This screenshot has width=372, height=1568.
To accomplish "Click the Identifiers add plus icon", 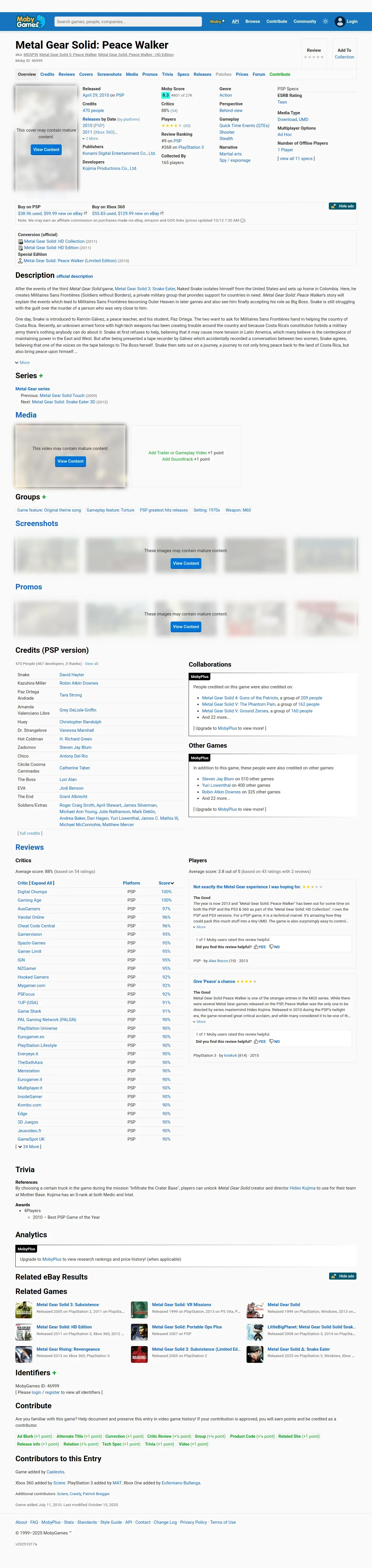I will pos(54,1373).
